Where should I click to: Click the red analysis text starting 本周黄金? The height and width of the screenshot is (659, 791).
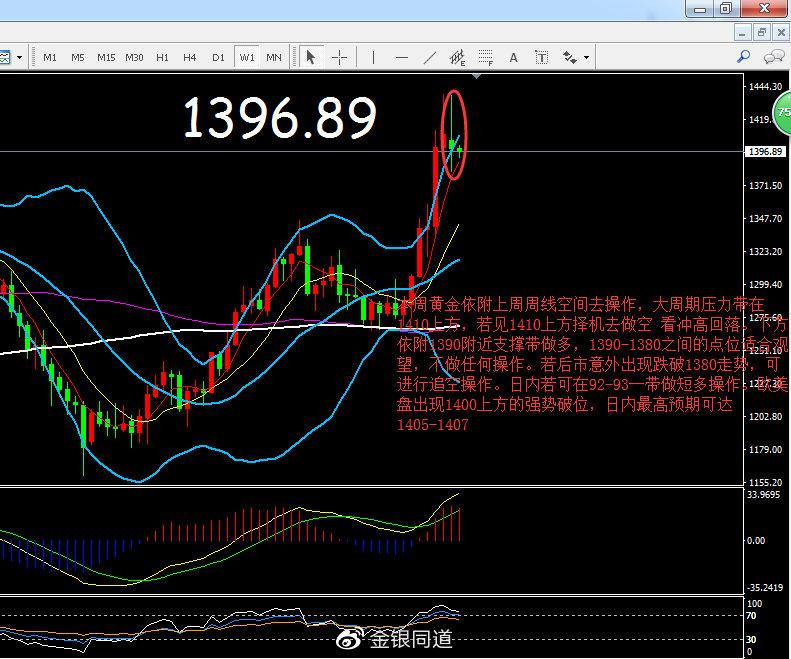(x=591, y=364)
